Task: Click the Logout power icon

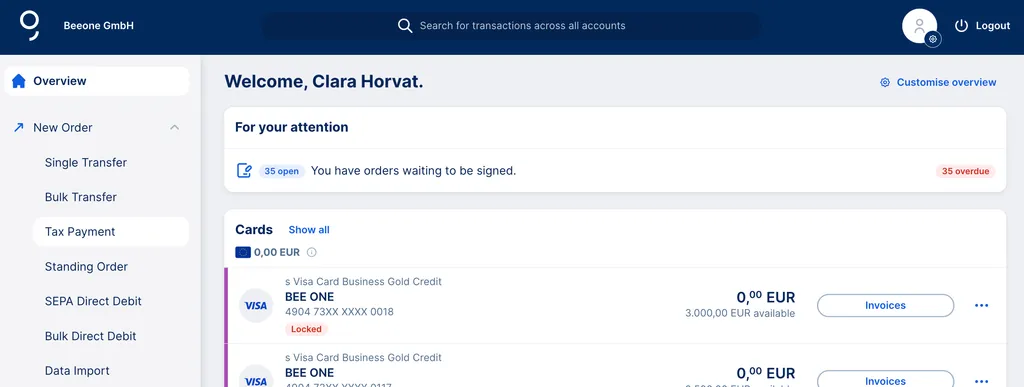Action: [961, 26]
